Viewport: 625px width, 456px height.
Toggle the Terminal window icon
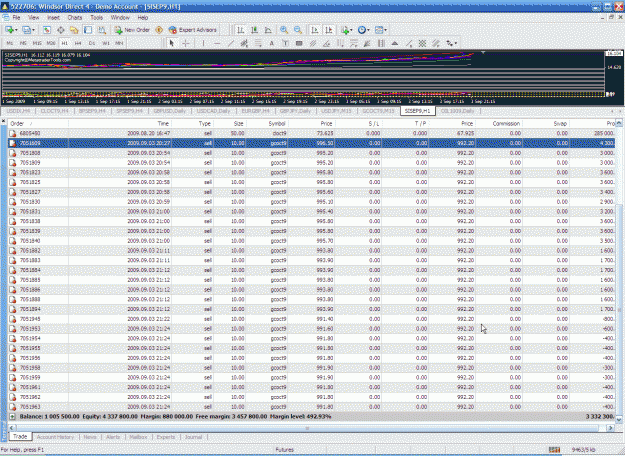[88, 30]
